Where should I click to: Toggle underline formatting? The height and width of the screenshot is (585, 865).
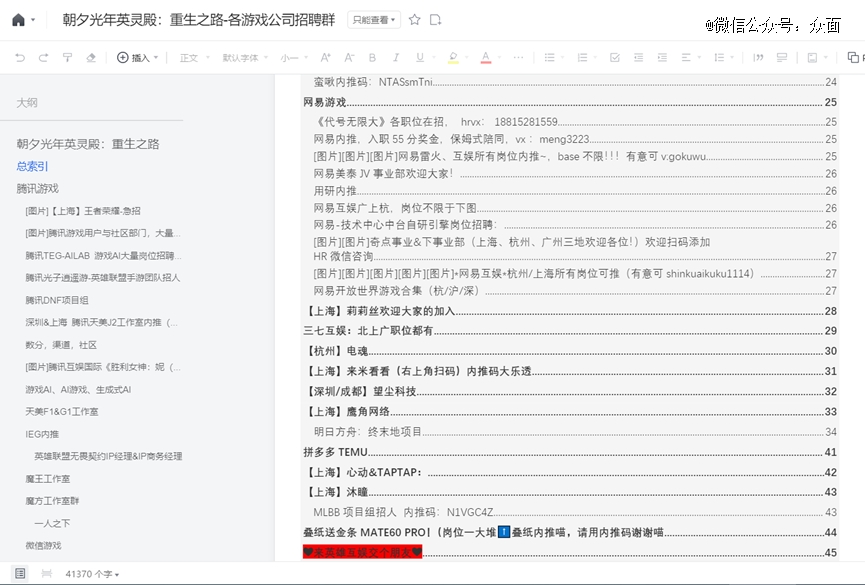pos(420,57)
